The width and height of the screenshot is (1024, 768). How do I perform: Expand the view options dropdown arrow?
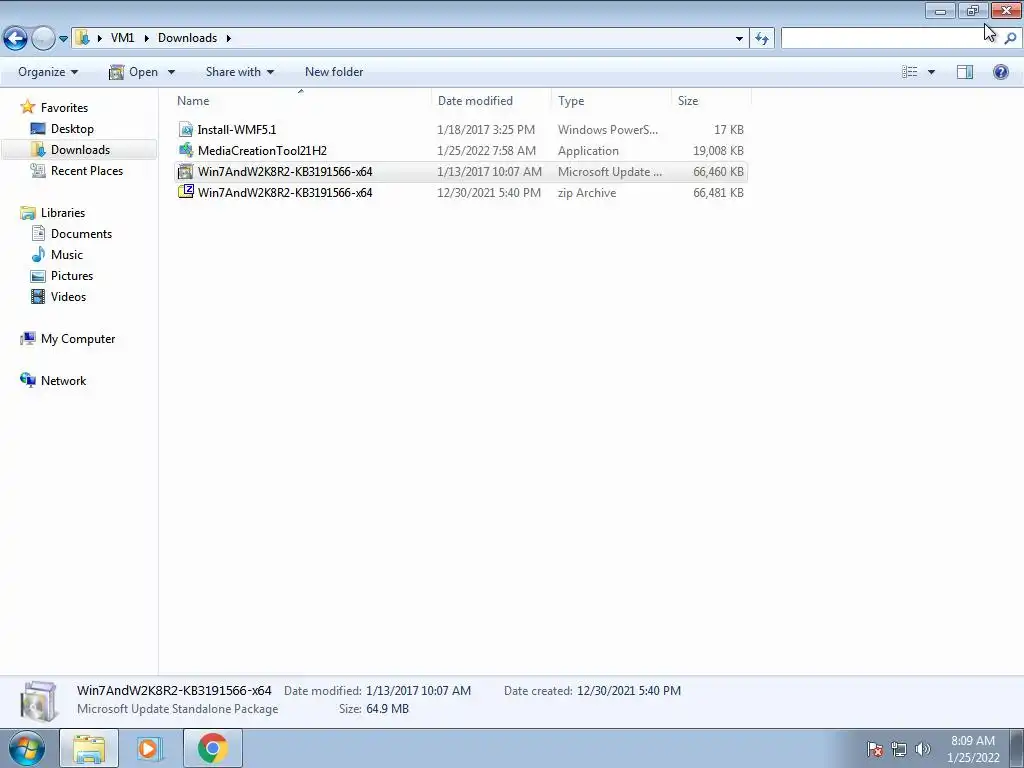pyautogui.click(x=931, y=72)
